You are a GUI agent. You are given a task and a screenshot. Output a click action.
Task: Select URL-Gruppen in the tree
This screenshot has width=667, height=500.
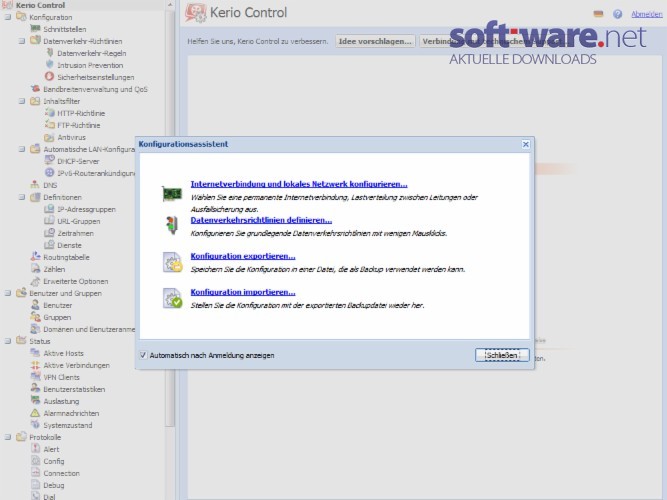tap(79, 221)
